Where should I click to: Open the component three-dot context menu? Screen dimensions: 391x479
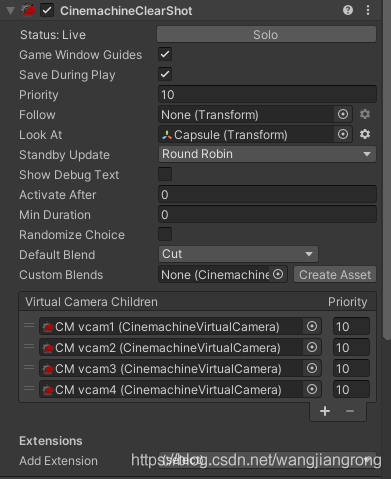(x=368, y=10)
